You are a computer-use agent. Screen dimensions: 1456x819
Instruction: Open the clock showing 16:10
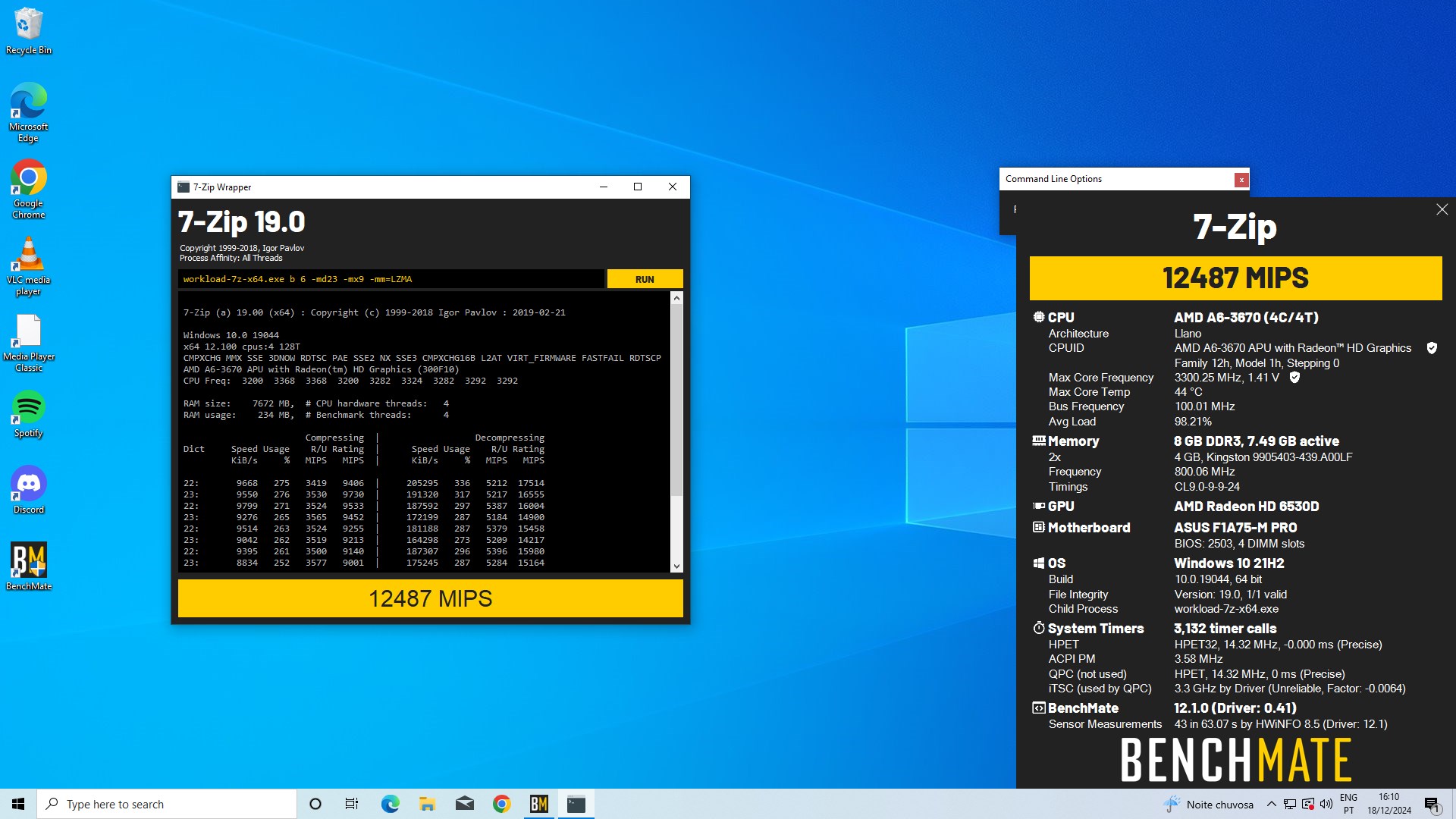[1389, 804]
